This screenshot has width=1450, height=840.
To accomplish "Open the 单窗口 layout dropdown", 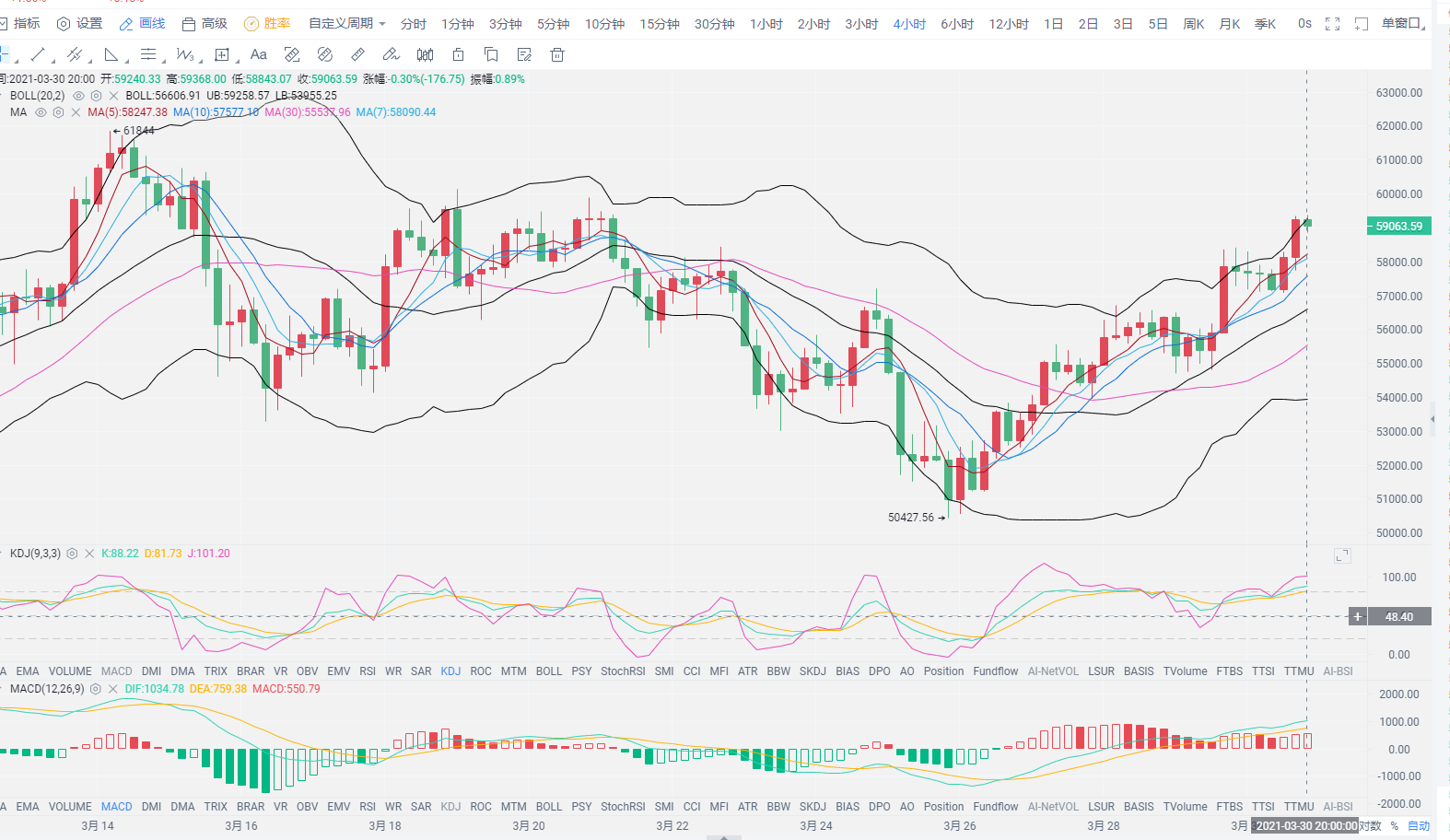I will tap(1403, 24).
